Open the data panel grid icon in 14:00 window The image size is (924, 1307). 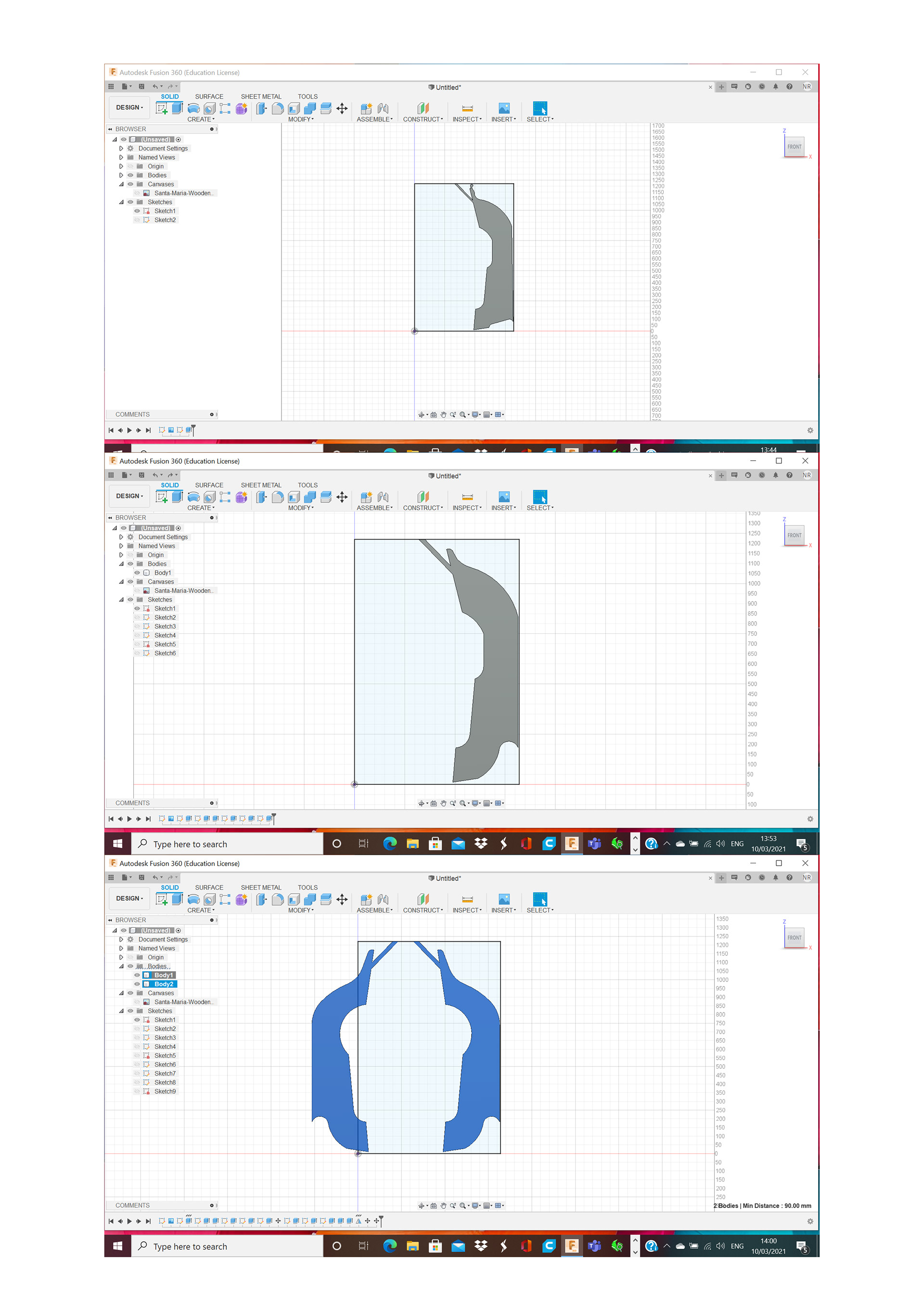[111, 878]
